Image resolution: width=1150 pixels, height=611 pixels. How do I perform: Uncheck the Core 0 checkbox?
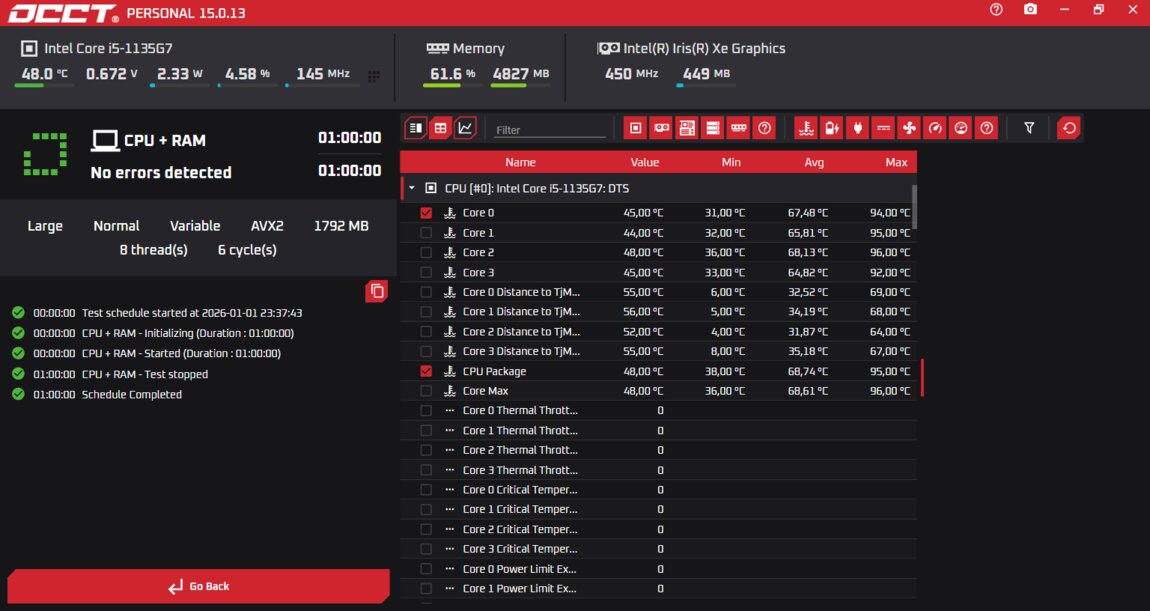tap(426, 213)
